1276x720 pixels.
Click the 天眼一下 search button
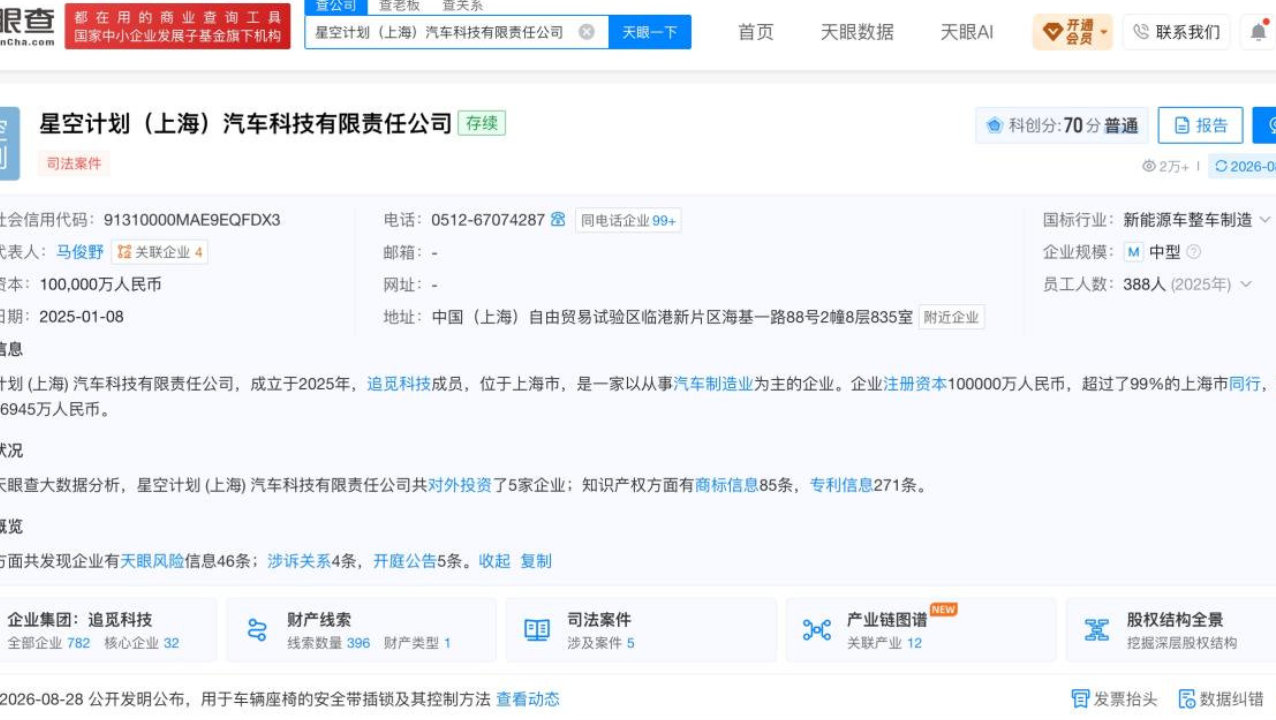649,32
